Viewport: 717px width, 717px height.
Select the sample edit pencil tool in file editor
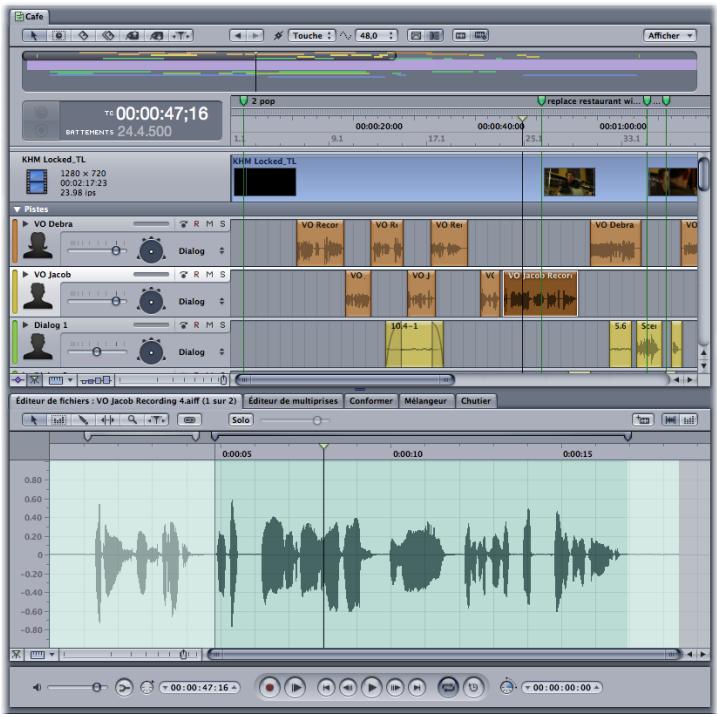83,420
